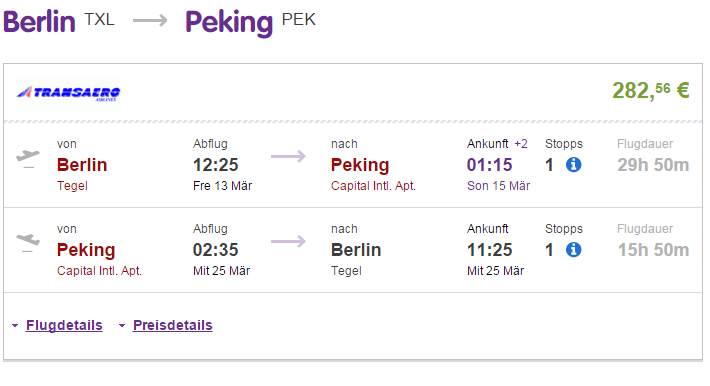Viewport: 710px width, 386px height.
Task: Click the outbound Peking destination name
Action: (x=360, y=165)
